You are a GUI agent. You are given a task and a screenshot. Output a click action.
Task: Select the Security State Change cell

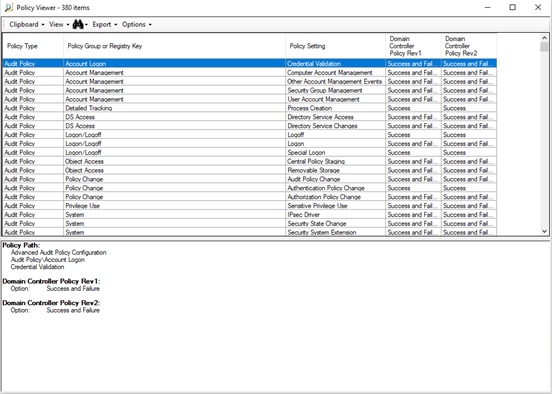(x=335, y=224)
